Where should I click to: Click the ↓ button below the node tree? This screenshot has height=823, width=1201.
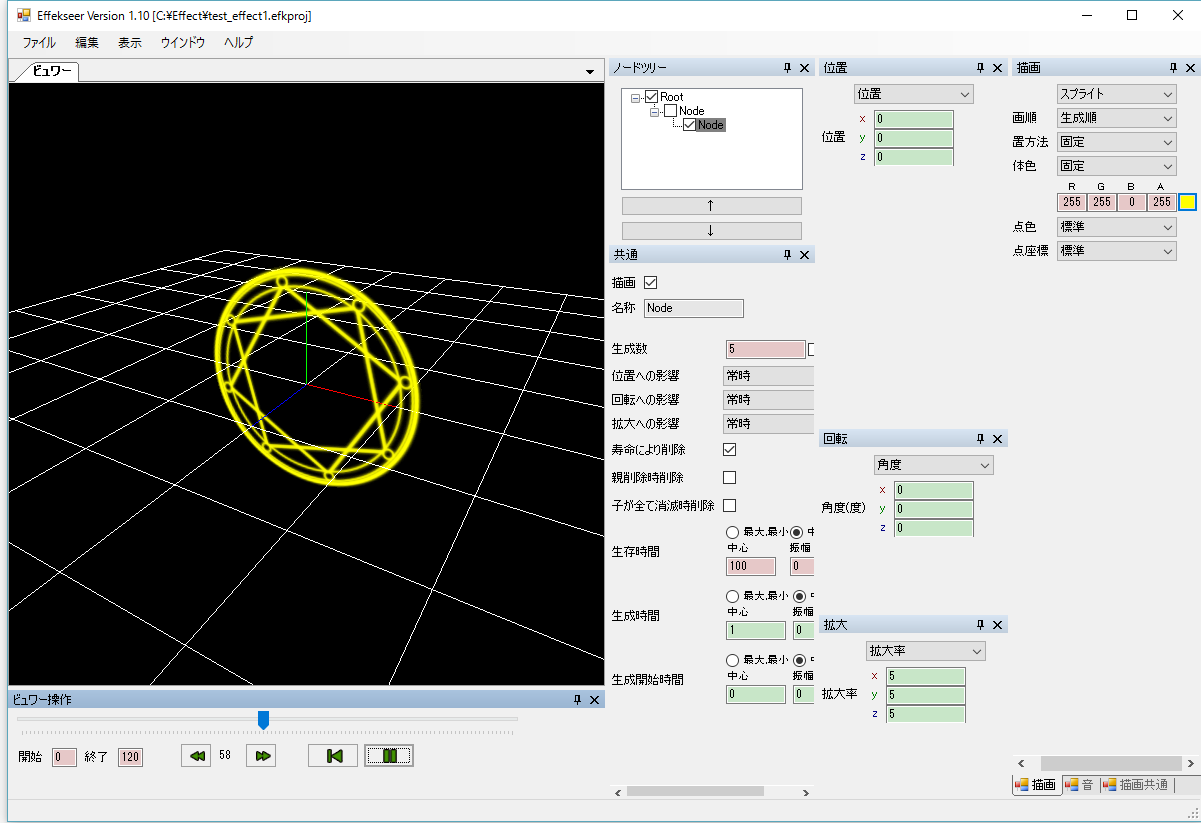(711, 229)
